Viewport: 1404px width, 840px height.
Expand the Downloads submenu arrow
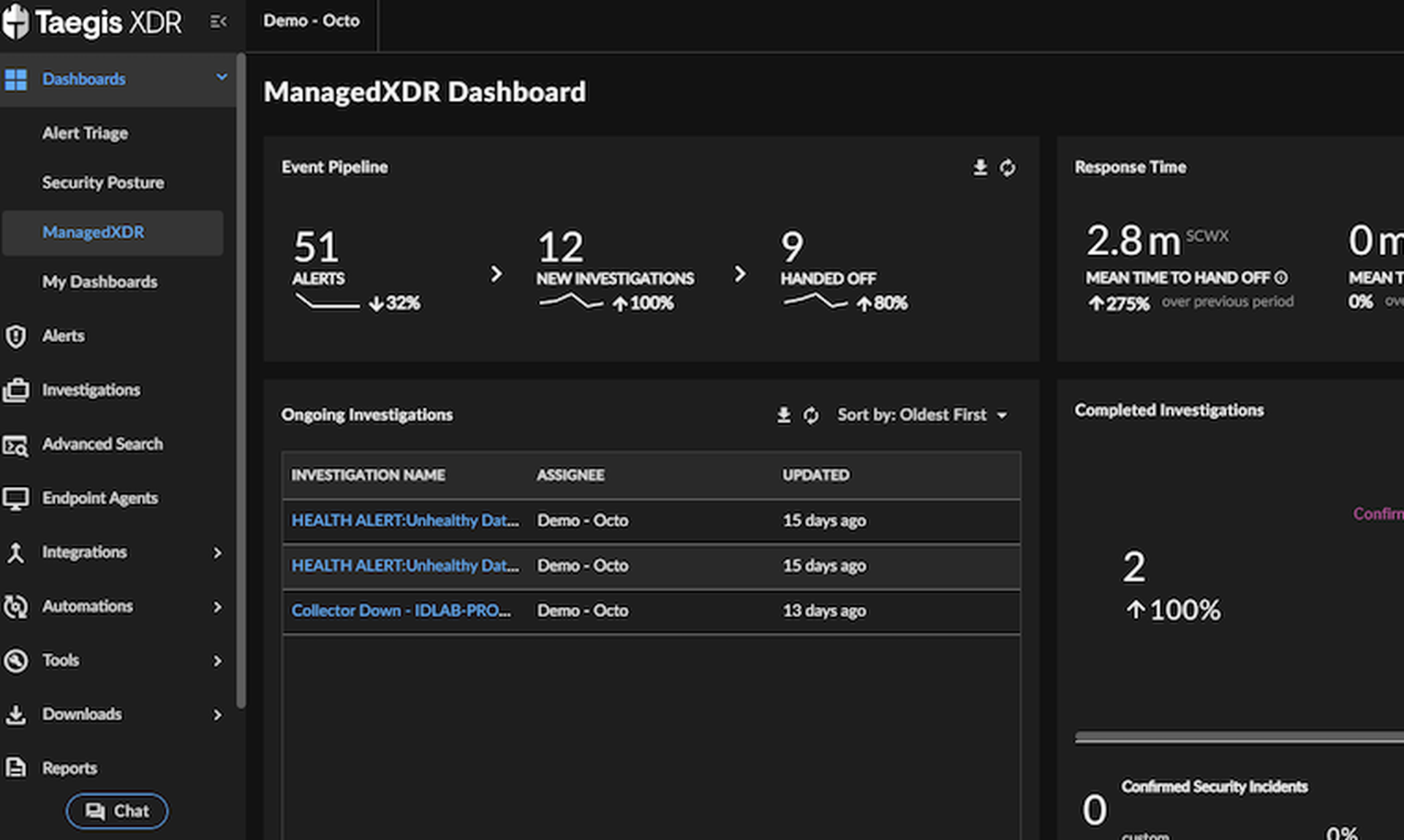[x=217, y=714]
